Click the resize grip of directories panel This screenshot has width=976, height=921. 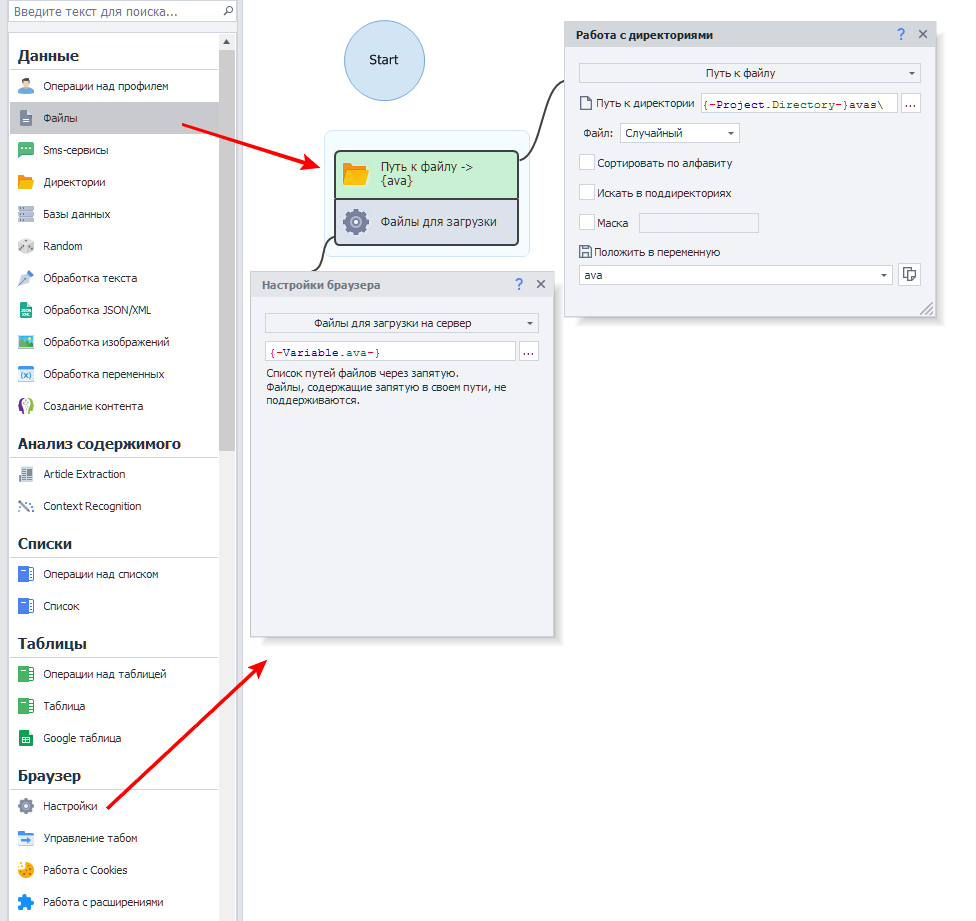click(x=927, y=309)
